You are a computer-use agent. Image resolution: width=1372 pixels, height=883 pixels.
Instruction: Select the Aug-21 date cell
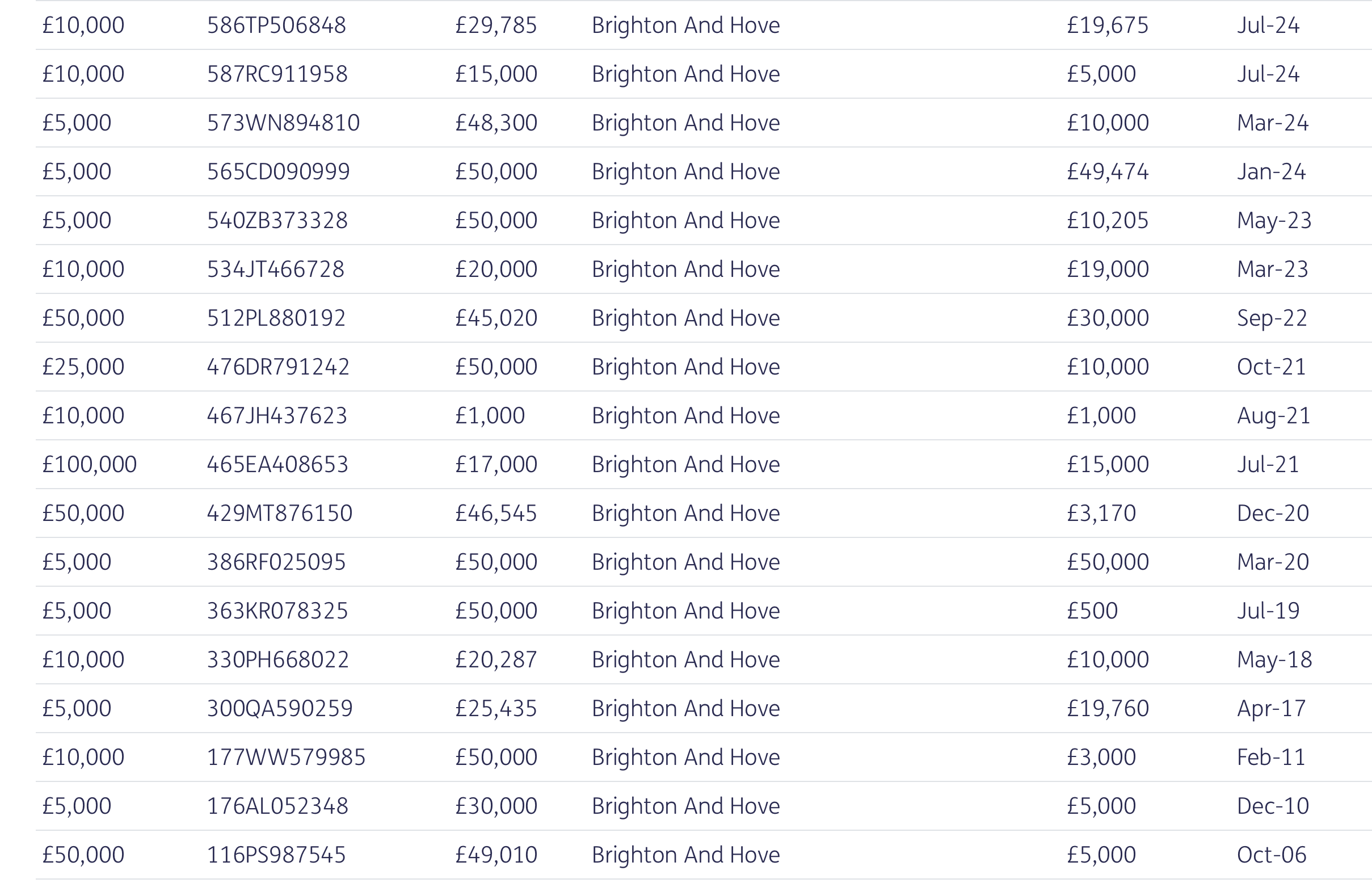1273,417
